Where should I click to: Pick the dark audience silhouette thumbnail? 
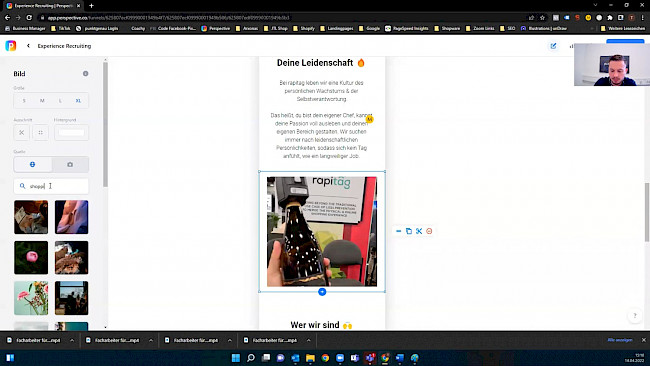(x=71, y=298)
